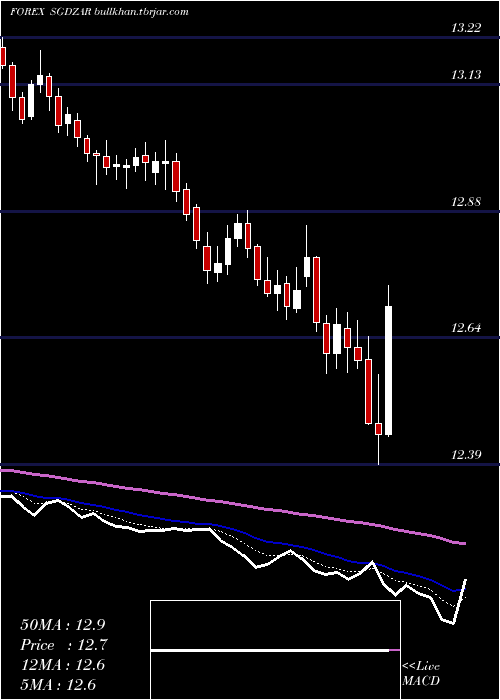Click the 13.22 price level label
500x700 pixels.
pyautogui.click(x=466, y=28)
